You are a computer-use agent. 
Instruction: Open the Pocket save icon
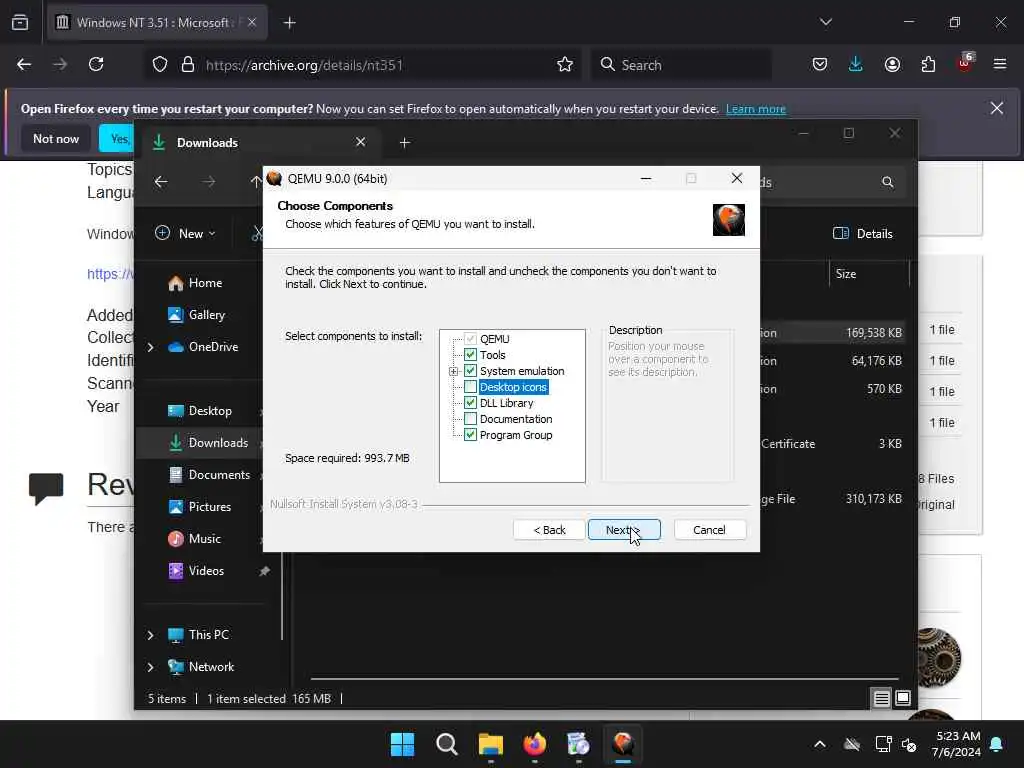point(820,64)
